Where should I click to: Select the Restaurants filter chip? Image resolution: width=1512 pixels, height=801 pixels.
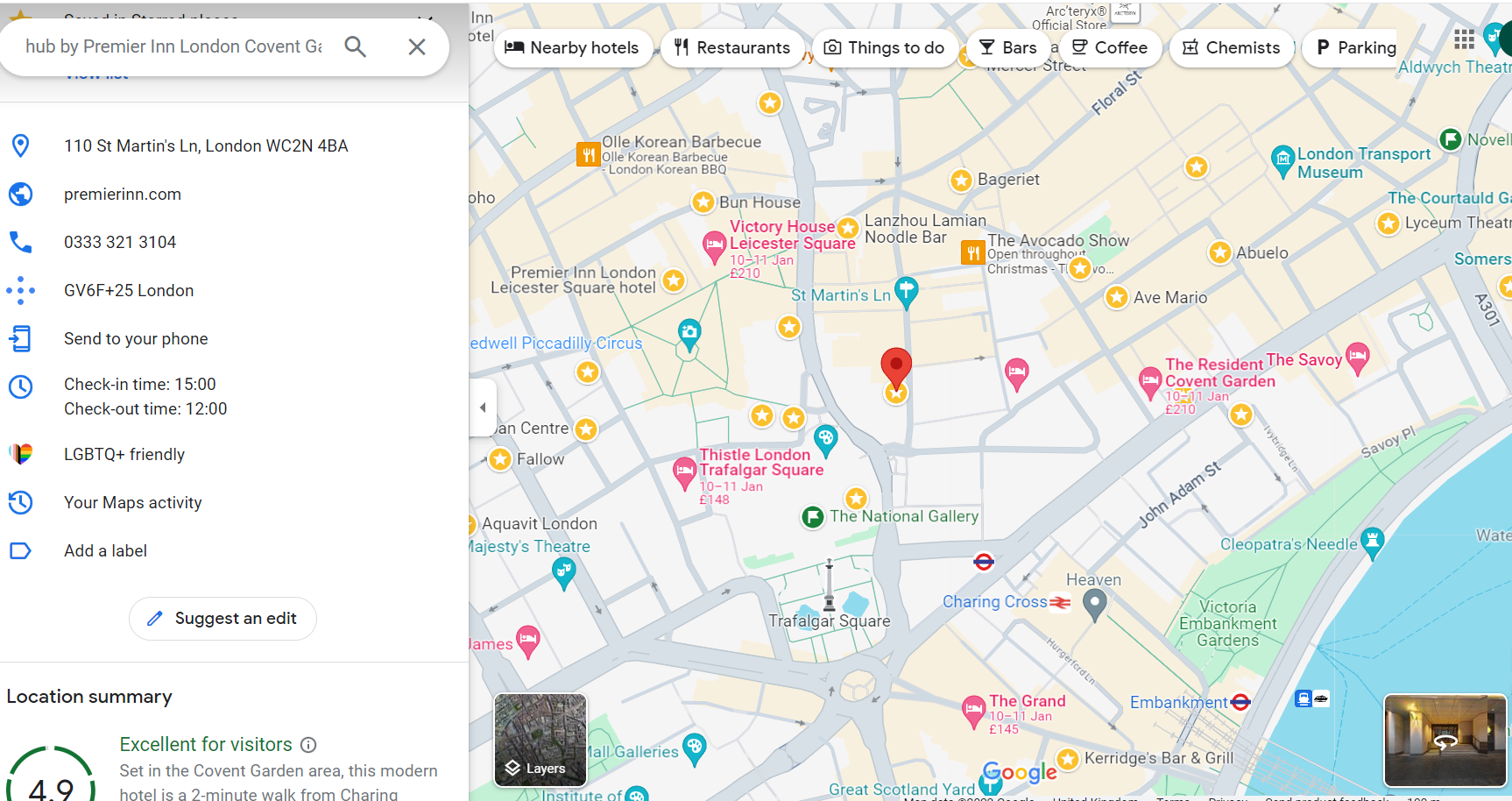732,47
